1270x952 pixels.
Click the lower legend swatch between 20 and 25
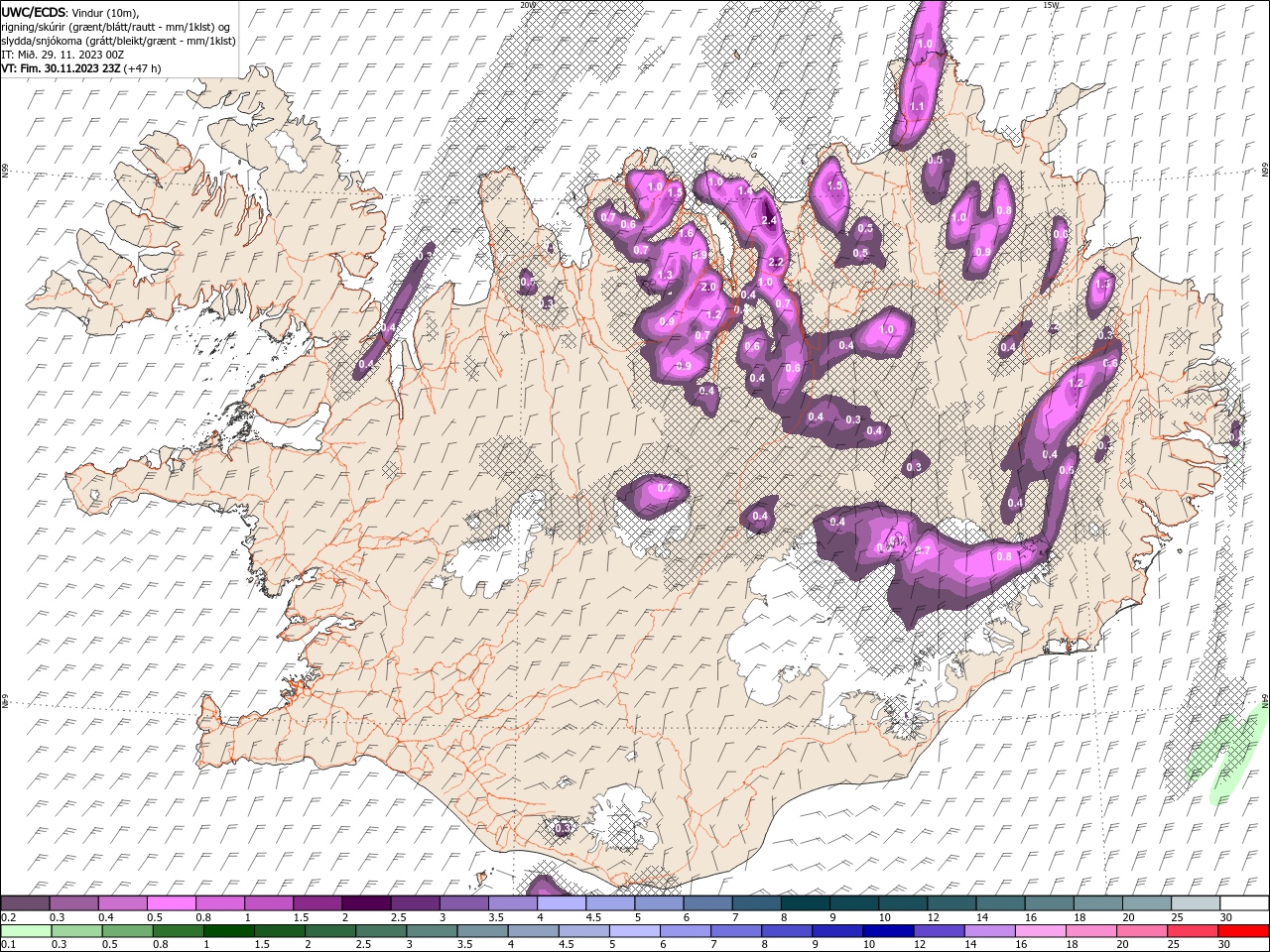click(x=1141, y=931)
